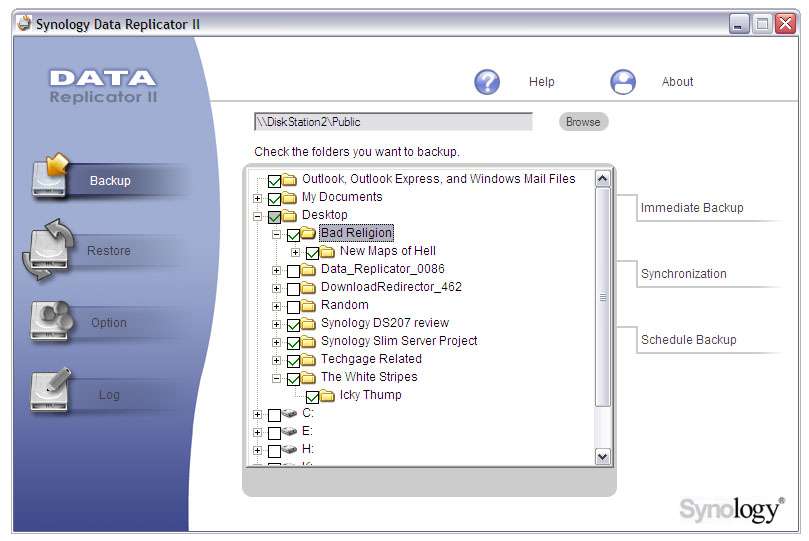Expand the Data_Replicator_0086 node

point(277,271)
